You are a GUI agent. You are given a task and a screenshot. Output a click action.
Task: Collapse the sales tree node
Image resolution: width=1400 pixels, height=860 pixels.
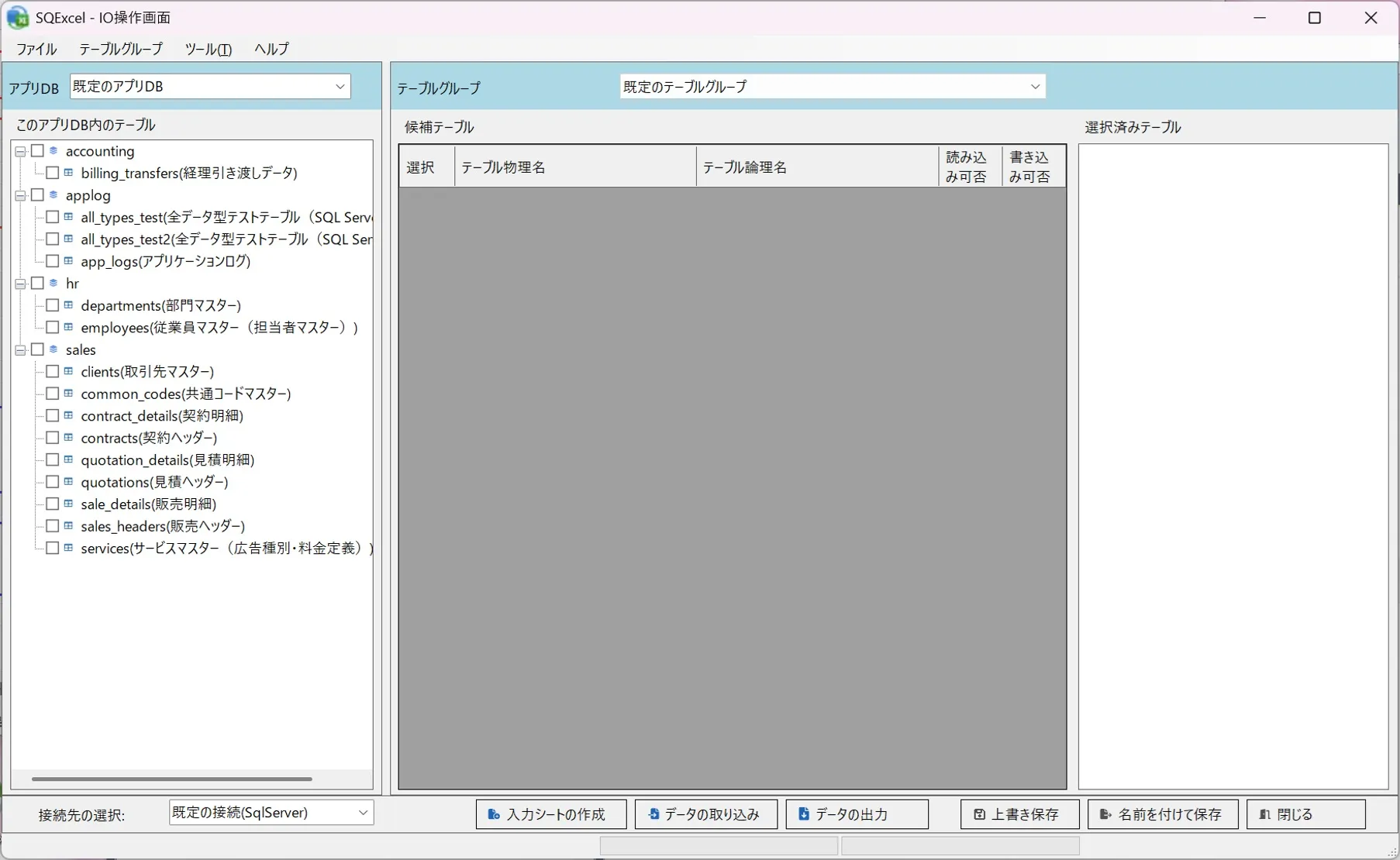click(x=21, y=350)
